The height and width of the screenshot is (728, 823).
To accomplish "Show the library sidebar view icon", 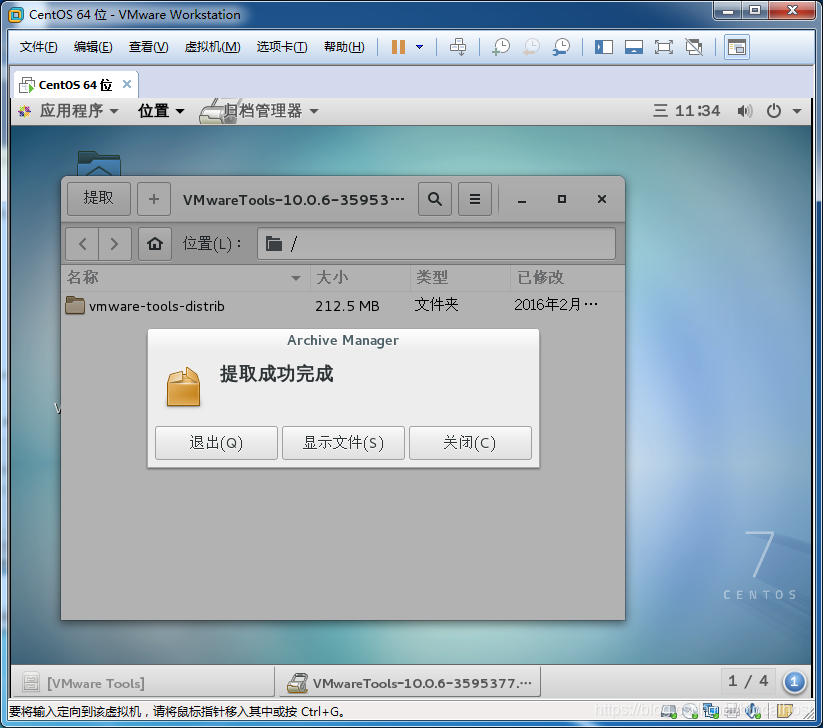I will [x=604, y=47].
